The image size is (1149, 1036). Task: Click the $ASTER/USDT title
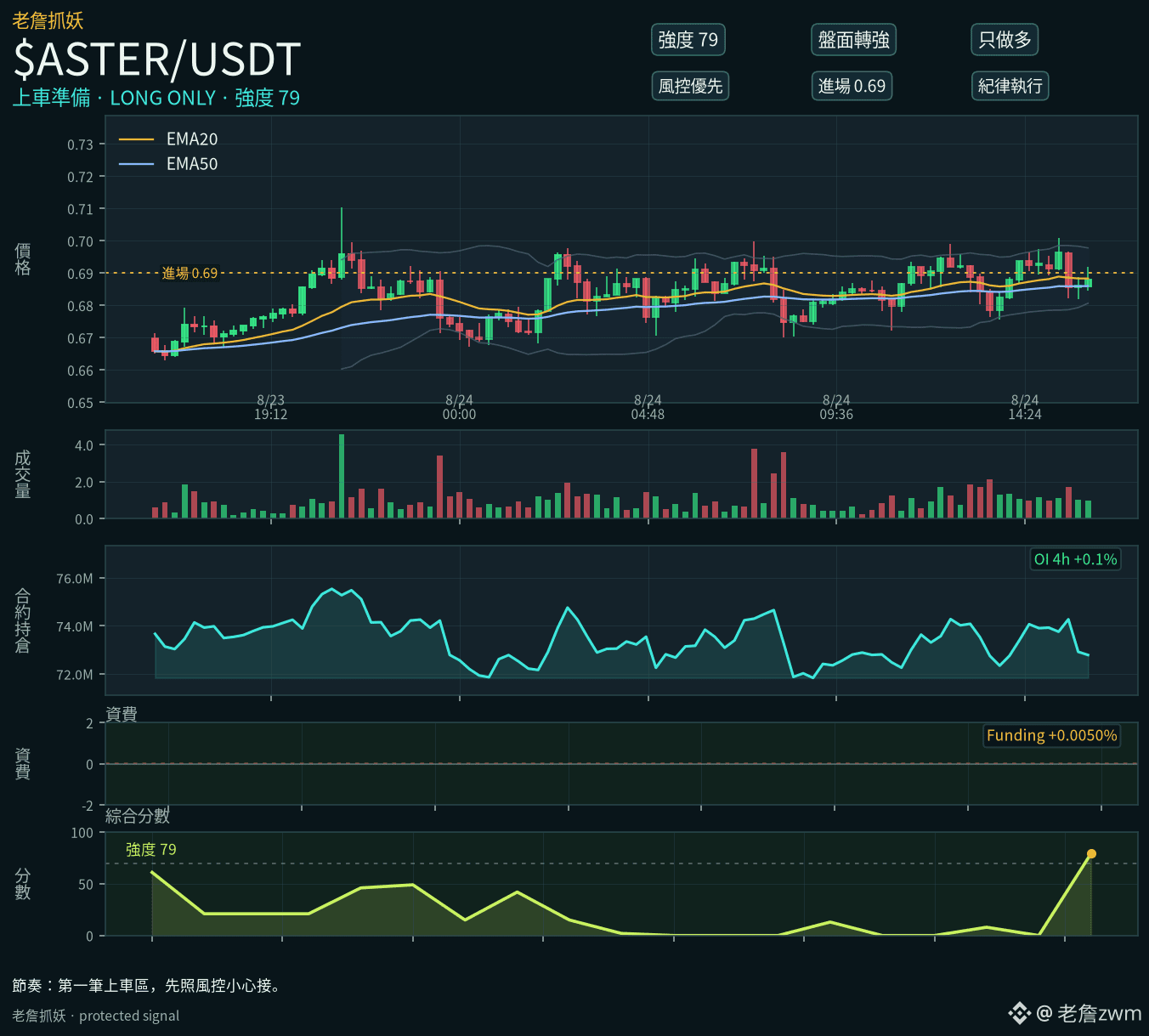157,59
